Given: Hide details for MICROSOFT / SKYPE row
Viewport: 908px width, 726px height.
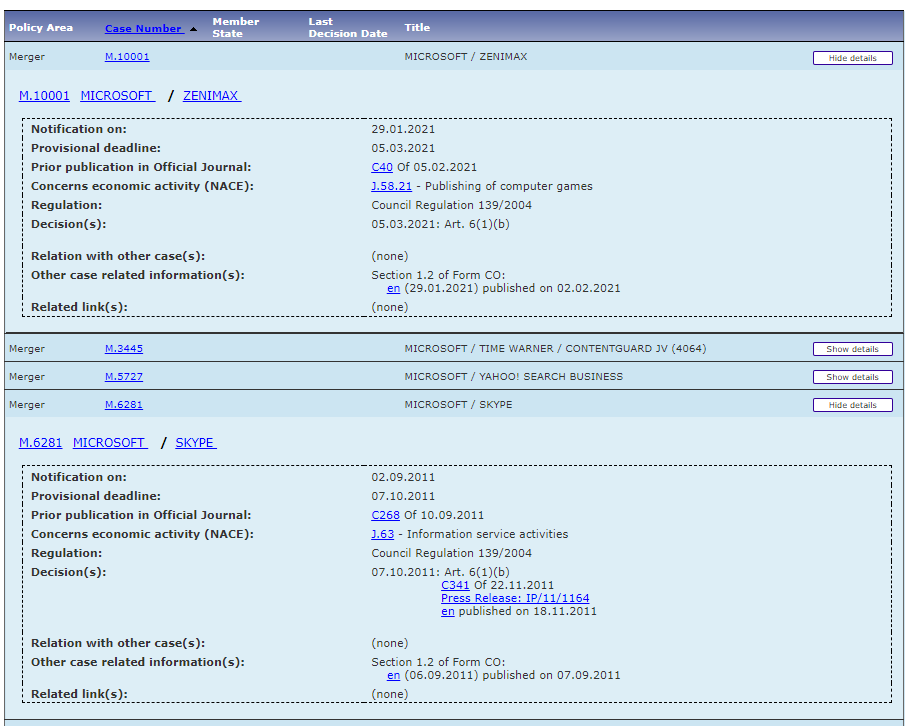Looking at the screenshot, I should (x=852, y=405).
